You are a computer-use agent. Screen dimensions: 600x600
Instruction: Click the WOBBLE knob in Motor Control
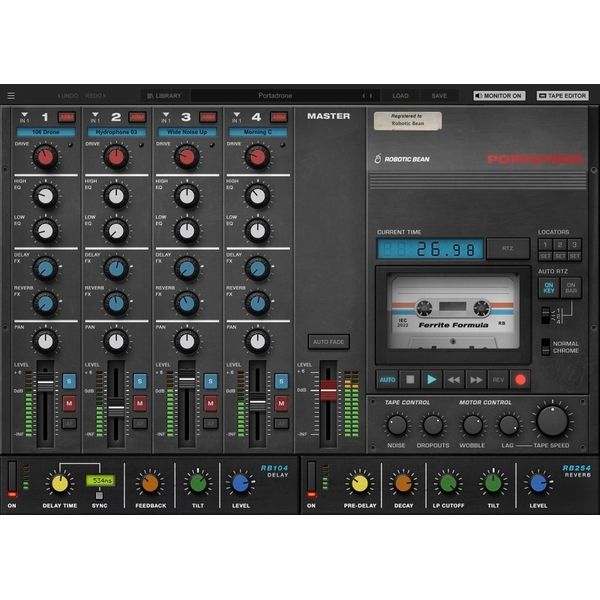pyautogui.click(x=473, y=425)
